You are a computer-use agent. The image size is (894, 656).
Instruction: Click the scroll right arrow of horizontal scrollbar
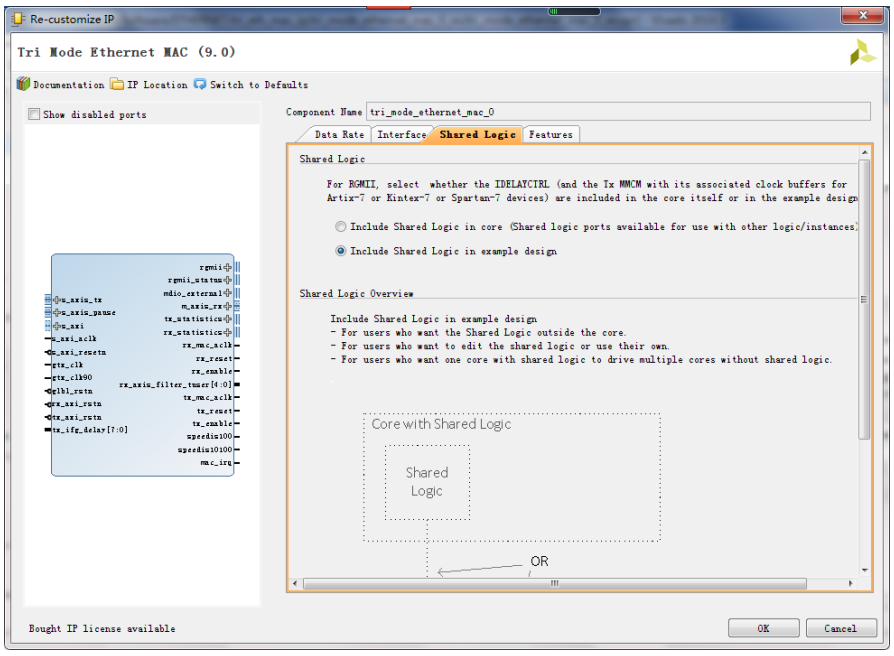point(851,583)
